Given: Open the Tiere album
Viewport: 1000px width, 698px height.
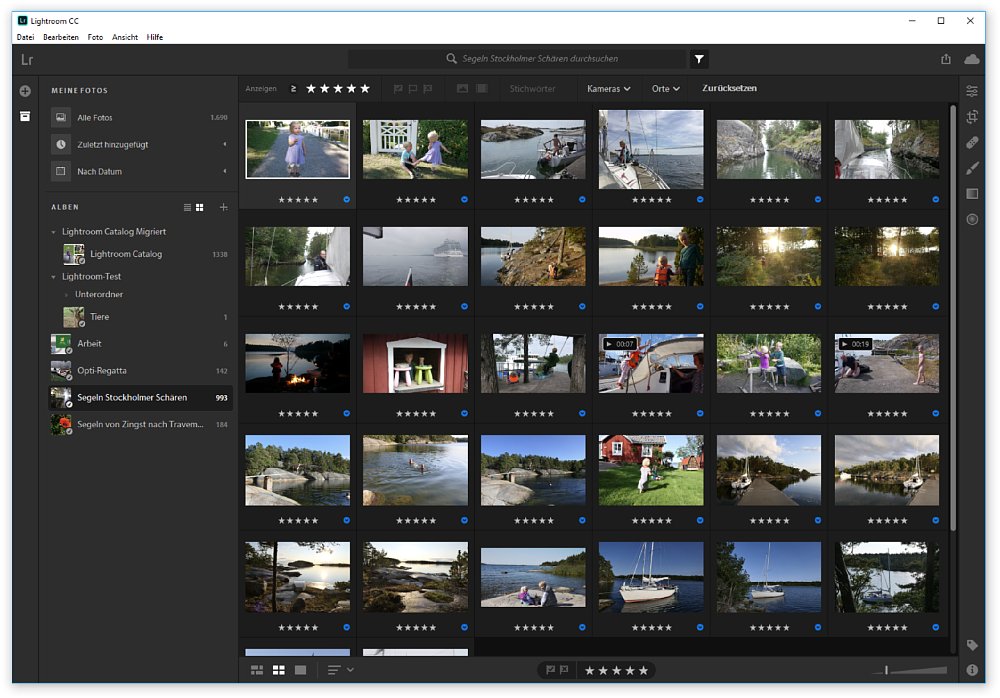Looking at the screenshot, I should click(x=145, y=316).
